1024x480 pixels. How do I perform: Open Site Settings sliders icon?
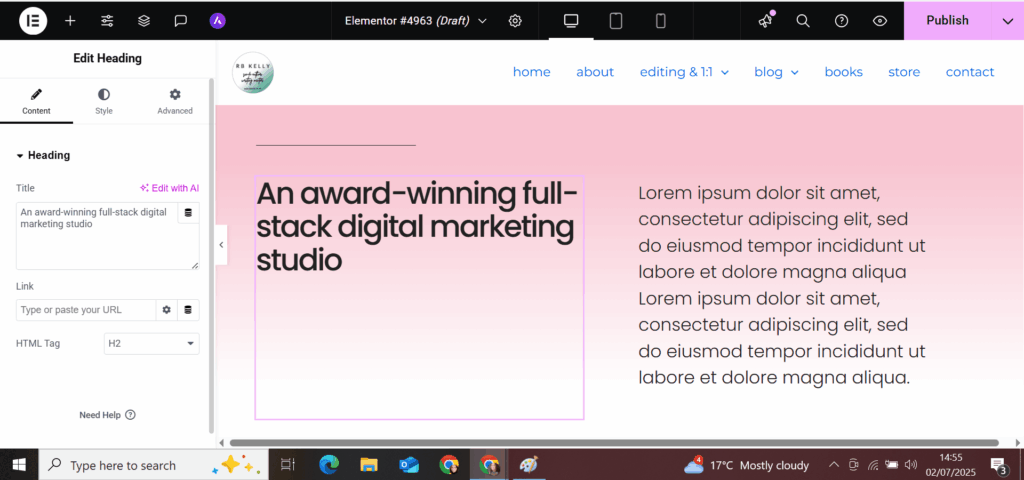click(107, 21)
